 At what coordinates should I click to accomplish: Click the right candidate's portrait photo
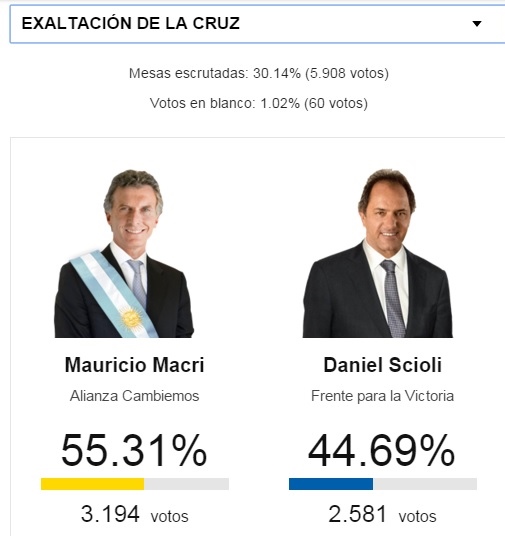[x=378, y=253]
